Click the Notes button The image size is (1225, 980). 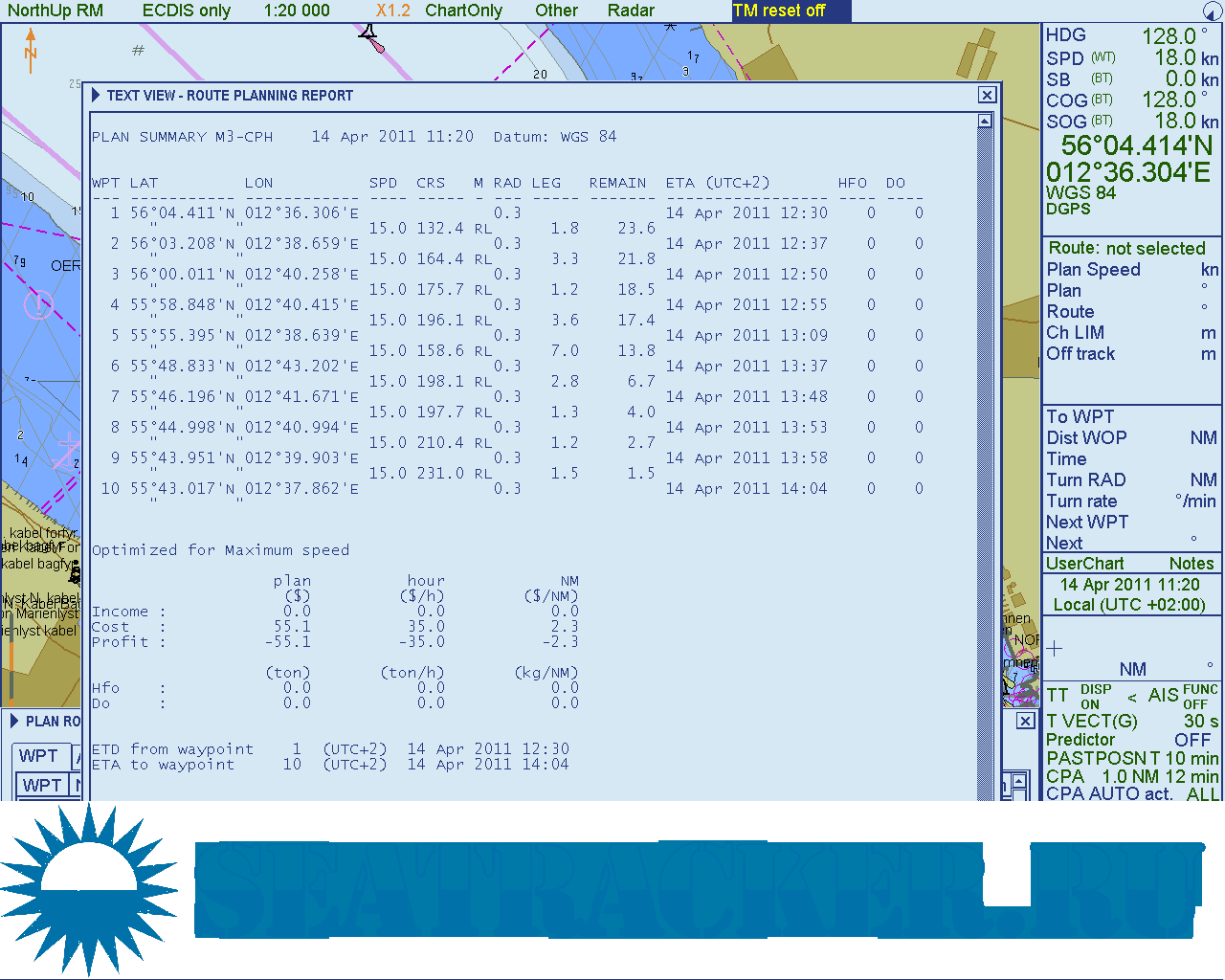coord(1191,564)
